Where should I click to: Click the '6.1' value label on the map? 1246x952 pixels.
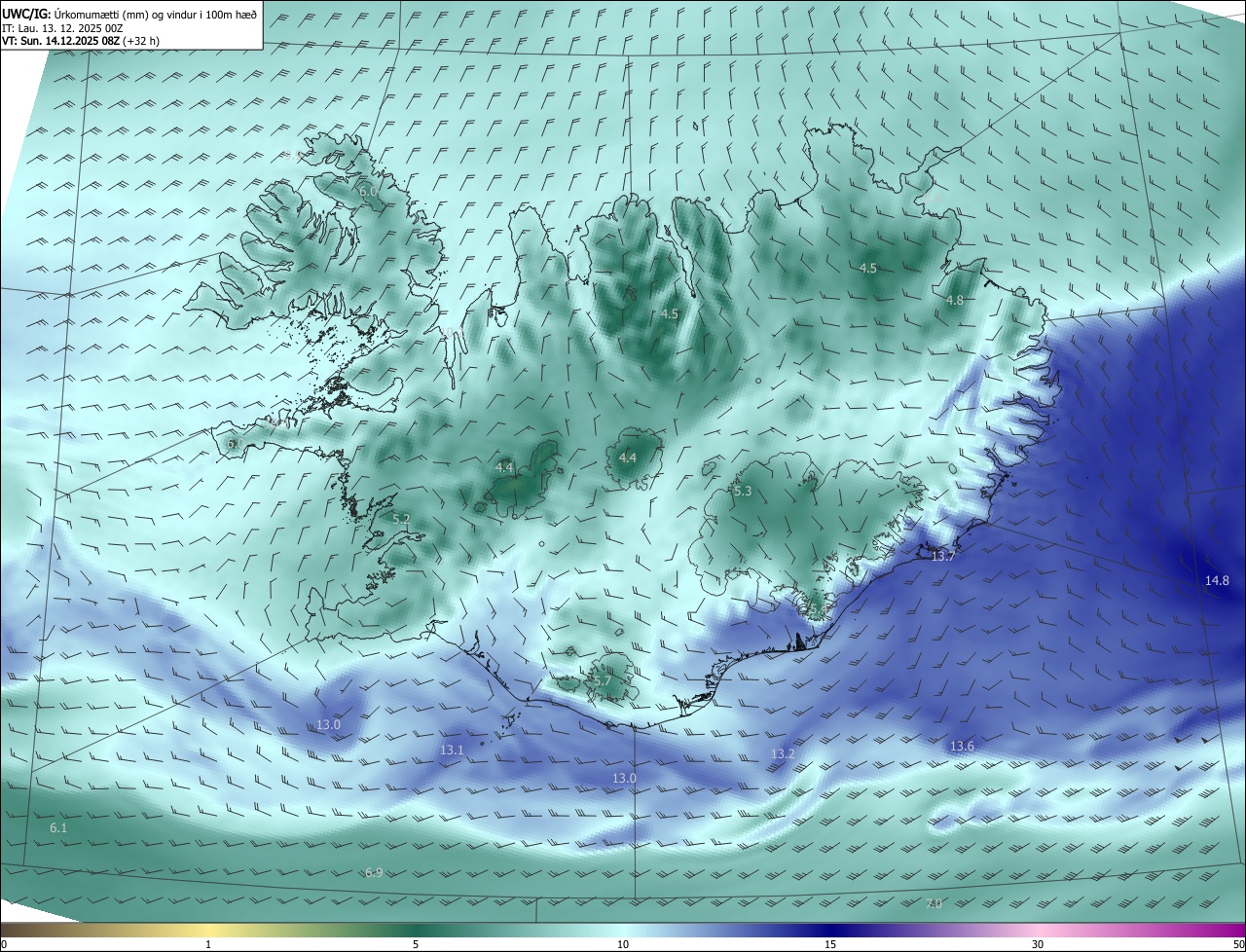click(58, 827)
